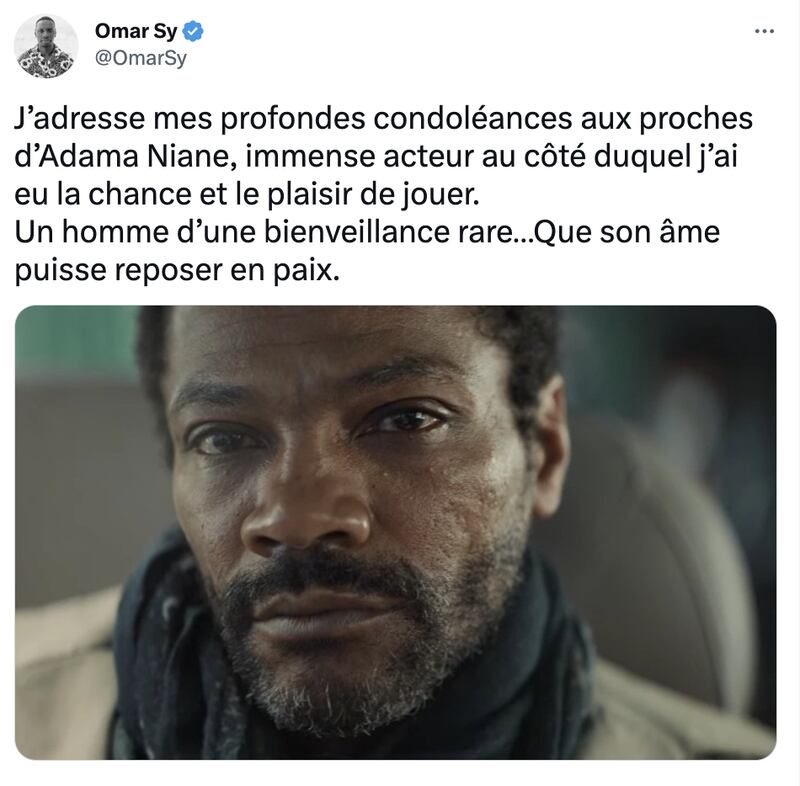This screenshot has height=786, width=800.
Task: Click the last line "puisse reposer en paix."
Action: coord(177,270)
